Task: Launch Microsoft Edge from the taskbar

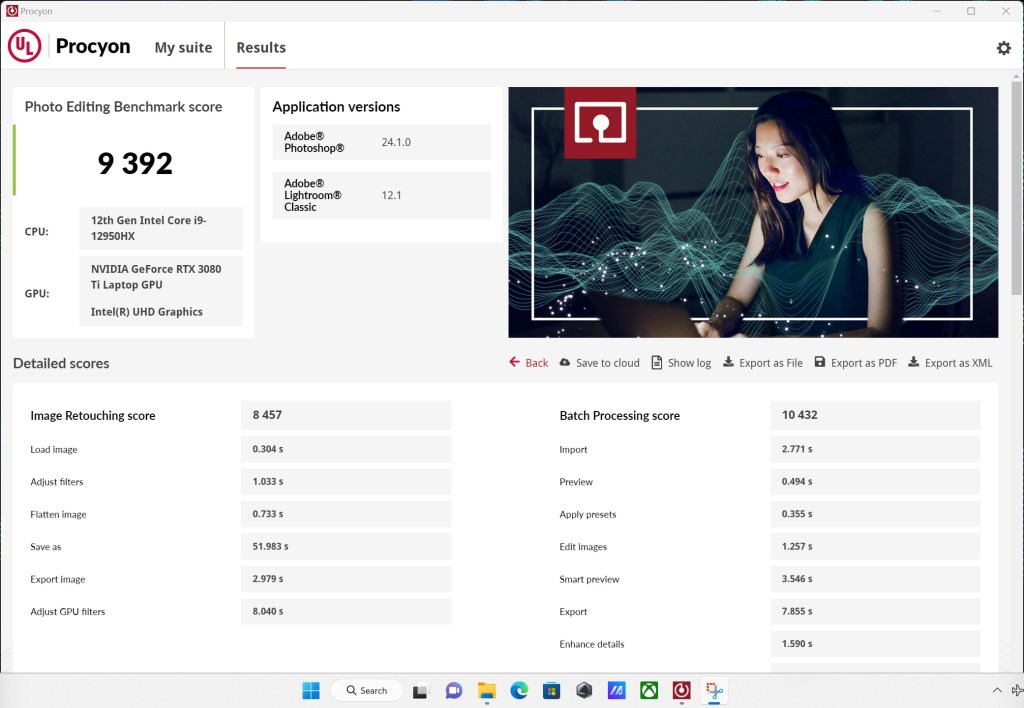Action: click(x=518, y=690)
